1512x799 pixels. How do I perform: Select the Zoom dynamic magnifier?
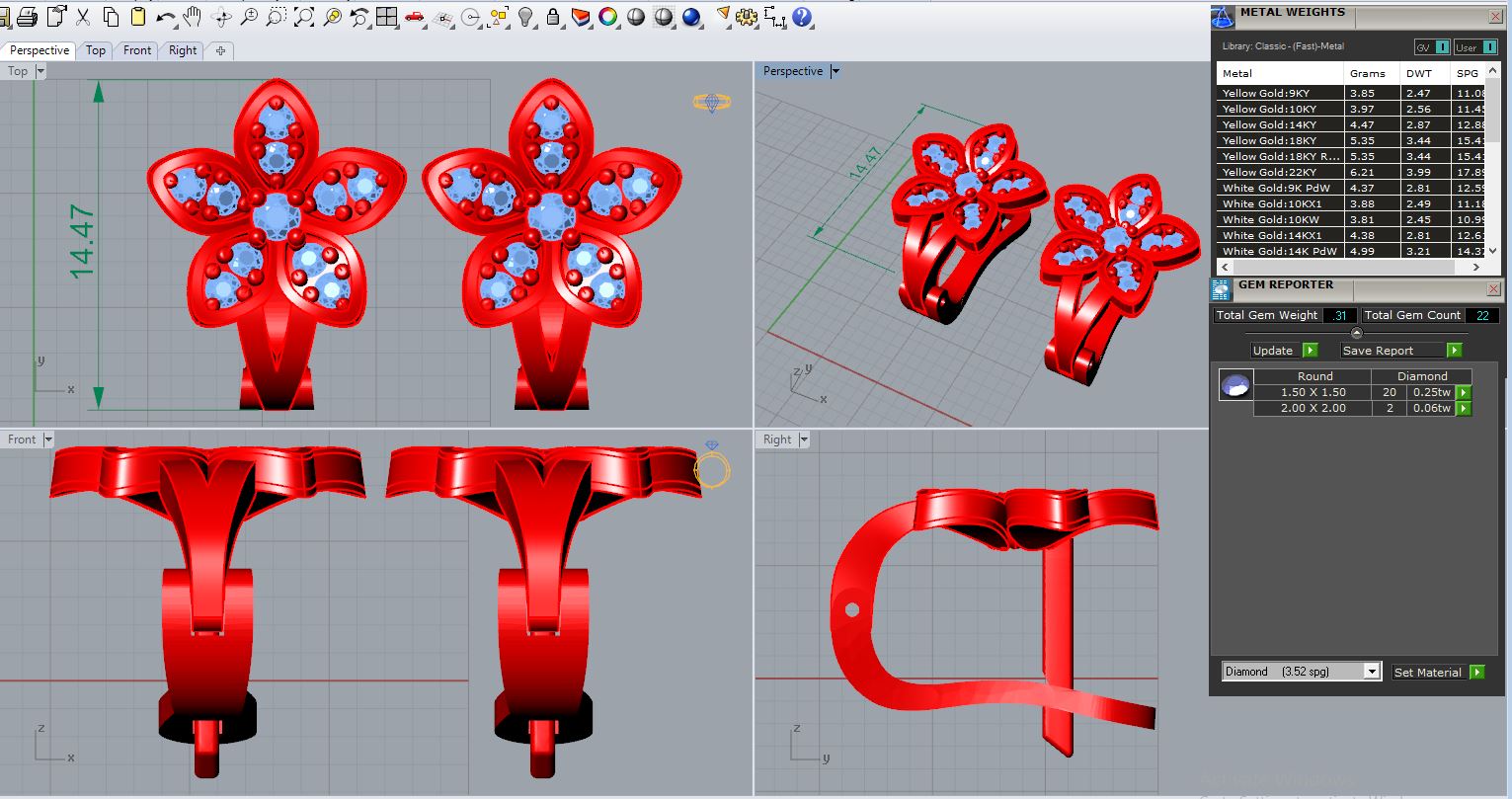(249, 17)
